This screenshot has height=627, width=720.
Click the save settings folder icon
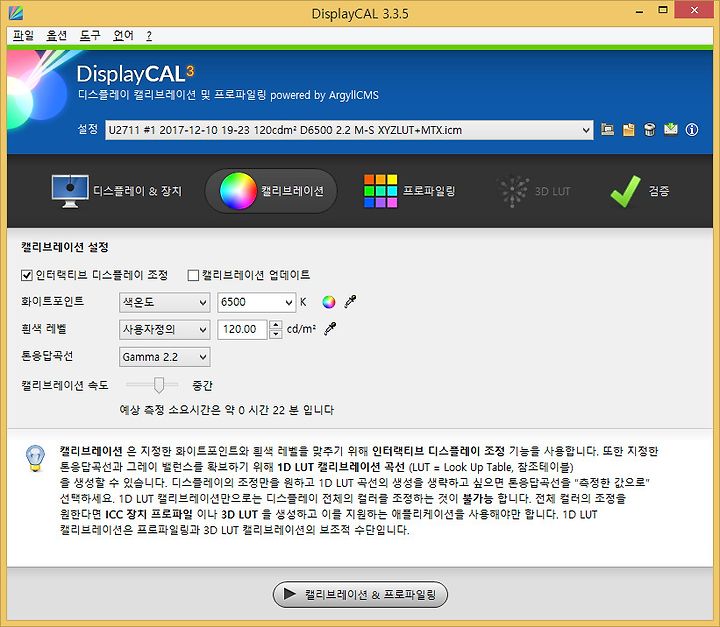coord(629,130)
